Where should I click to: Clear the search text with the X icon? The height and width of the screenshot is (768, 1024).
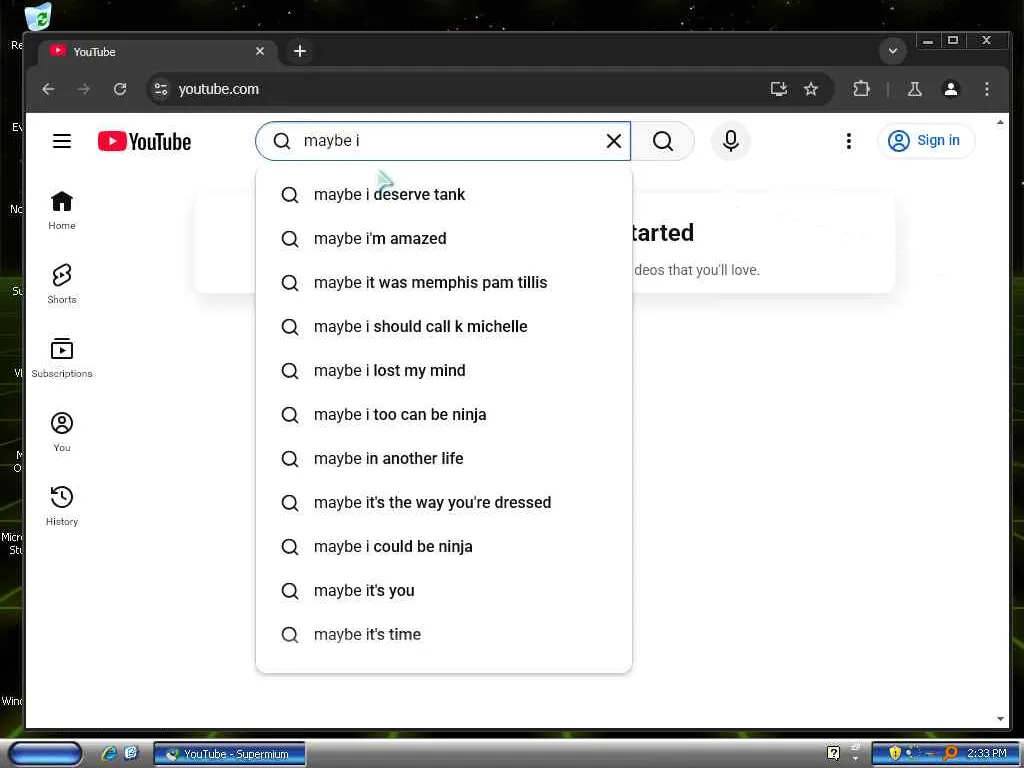tap(613, 141)
